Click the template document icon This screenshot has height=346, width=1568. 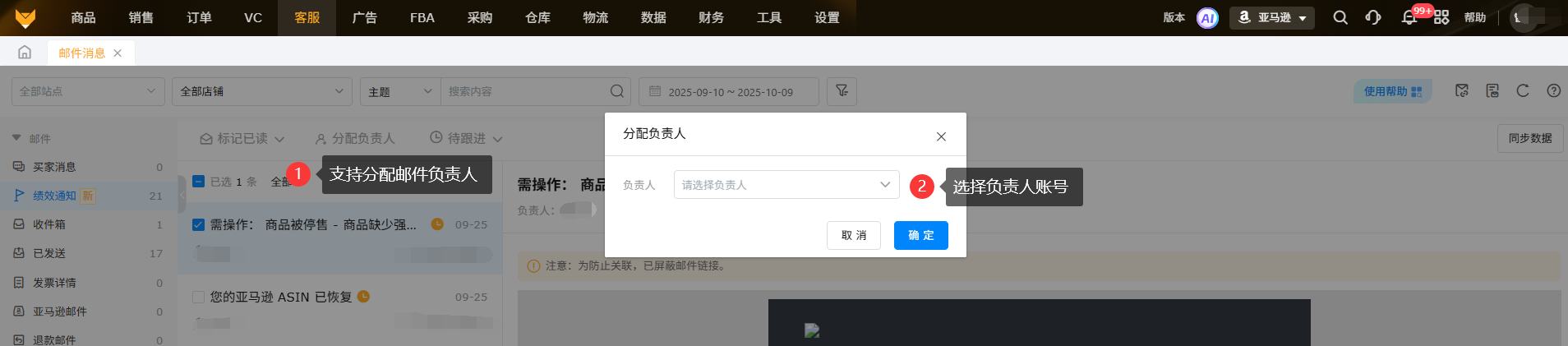tap(1492, 91)
